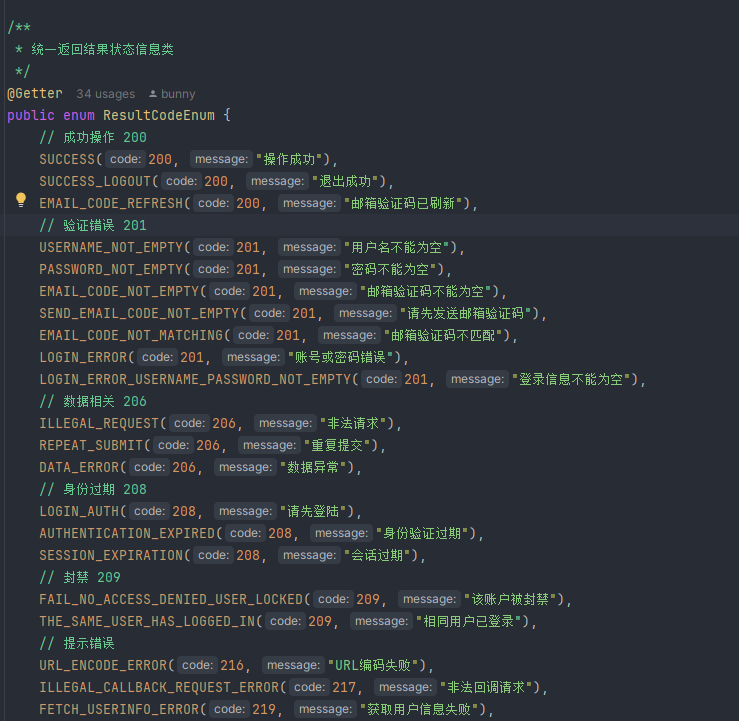This screenshot has height=721, width=739.
Task: Click the code value 217
Action: [x=344, y=688]
